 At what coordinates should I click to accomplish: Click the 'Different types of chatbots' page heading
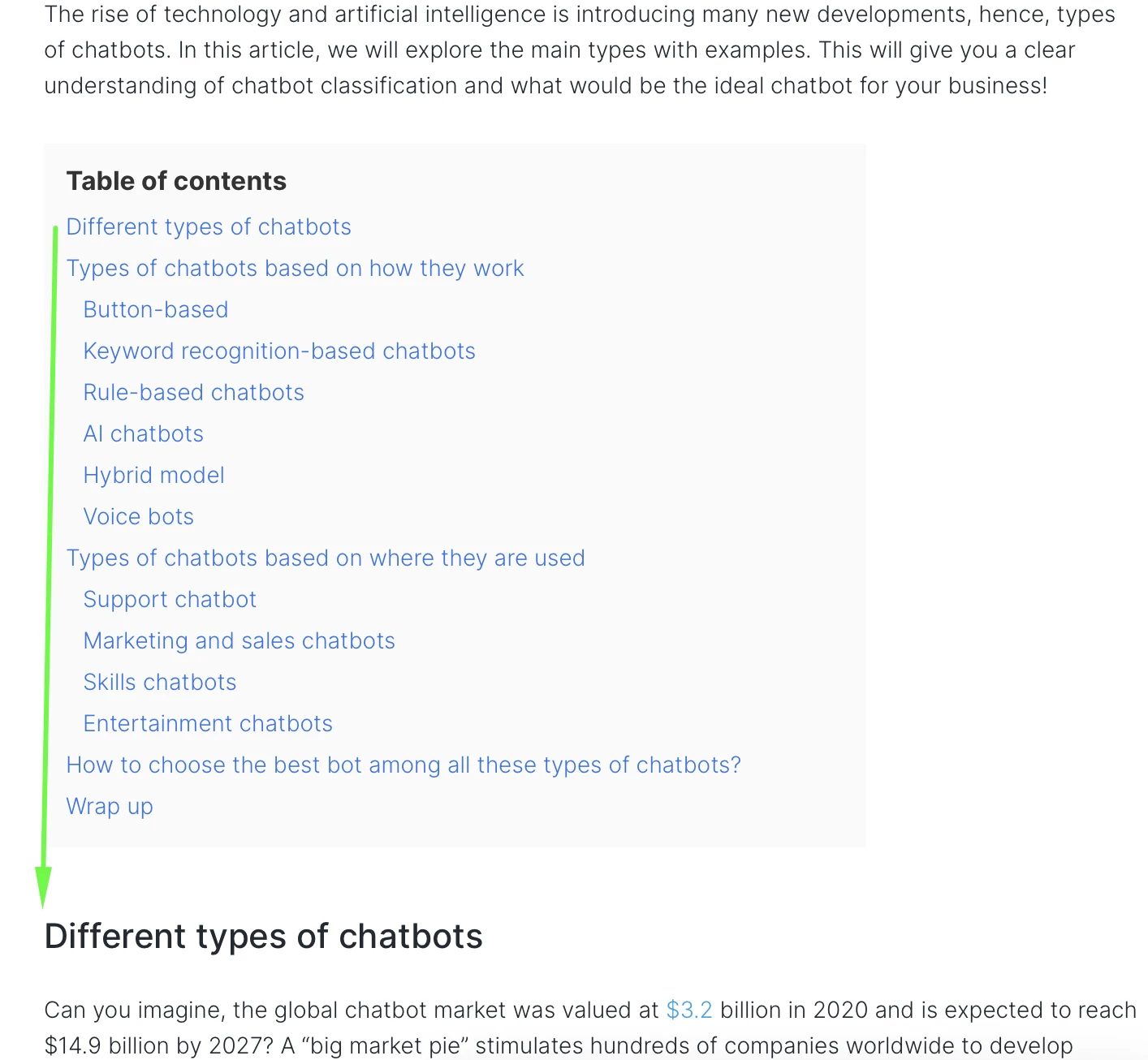(263, 937)
